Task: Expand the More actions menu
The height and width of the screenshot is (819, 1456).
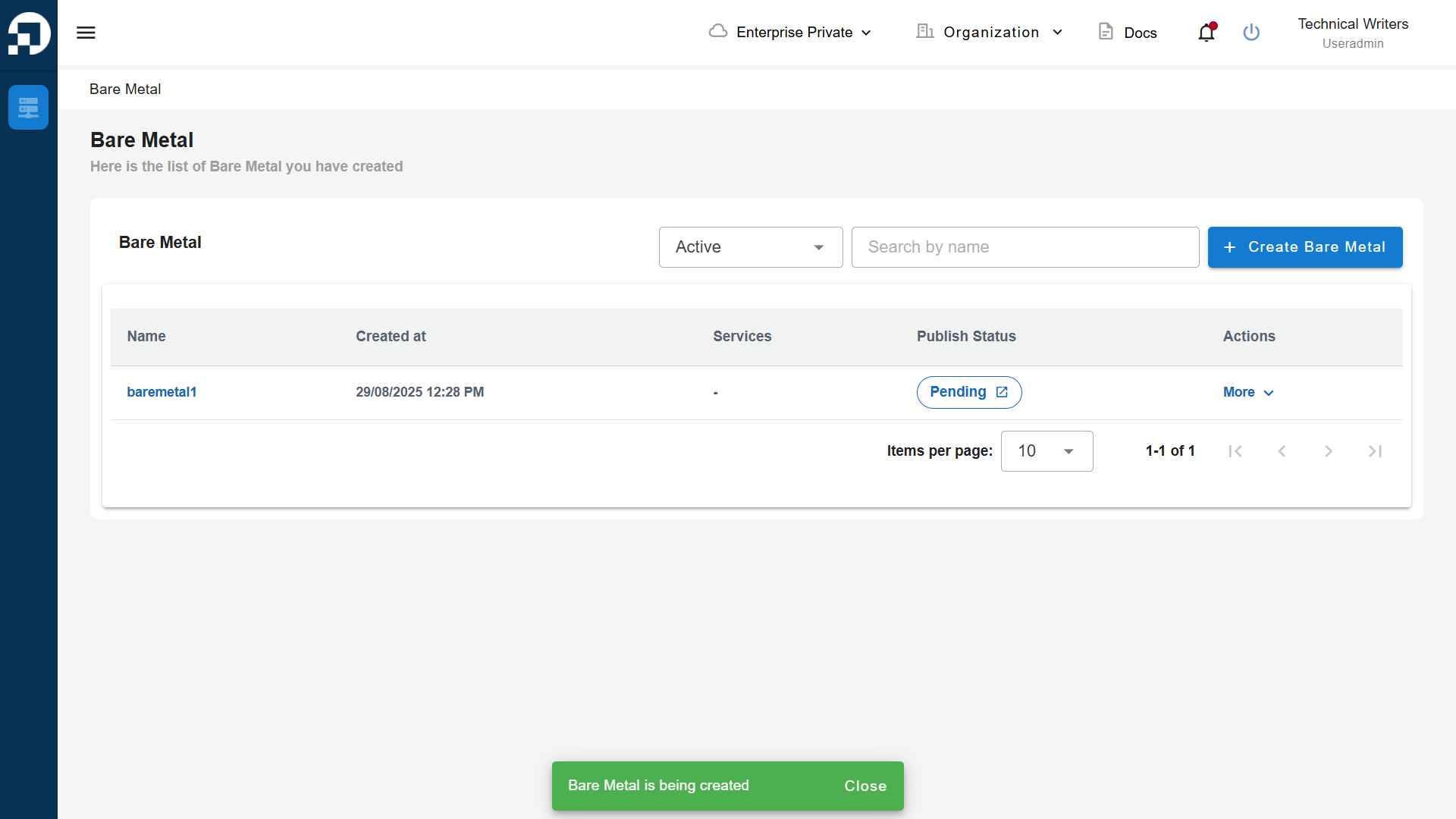Action: 1248,392
